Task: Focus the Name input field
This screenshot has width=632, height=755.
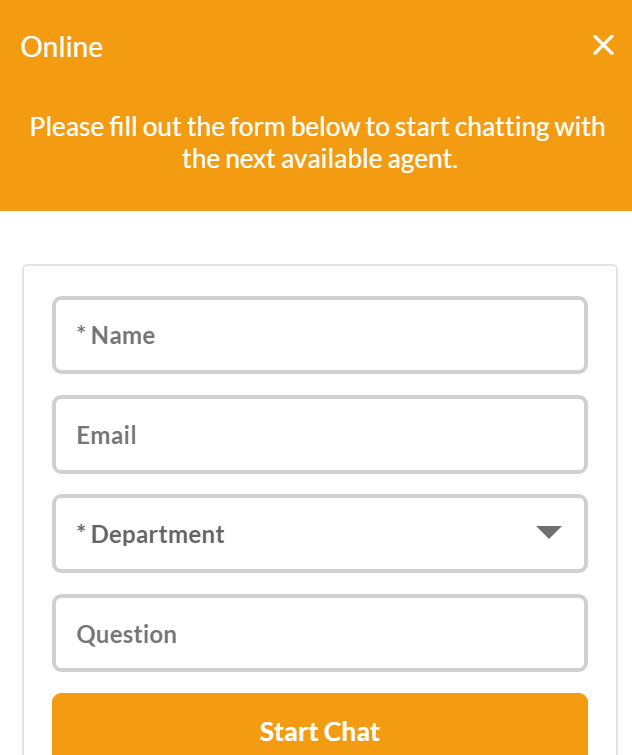Action: [320, 335]
